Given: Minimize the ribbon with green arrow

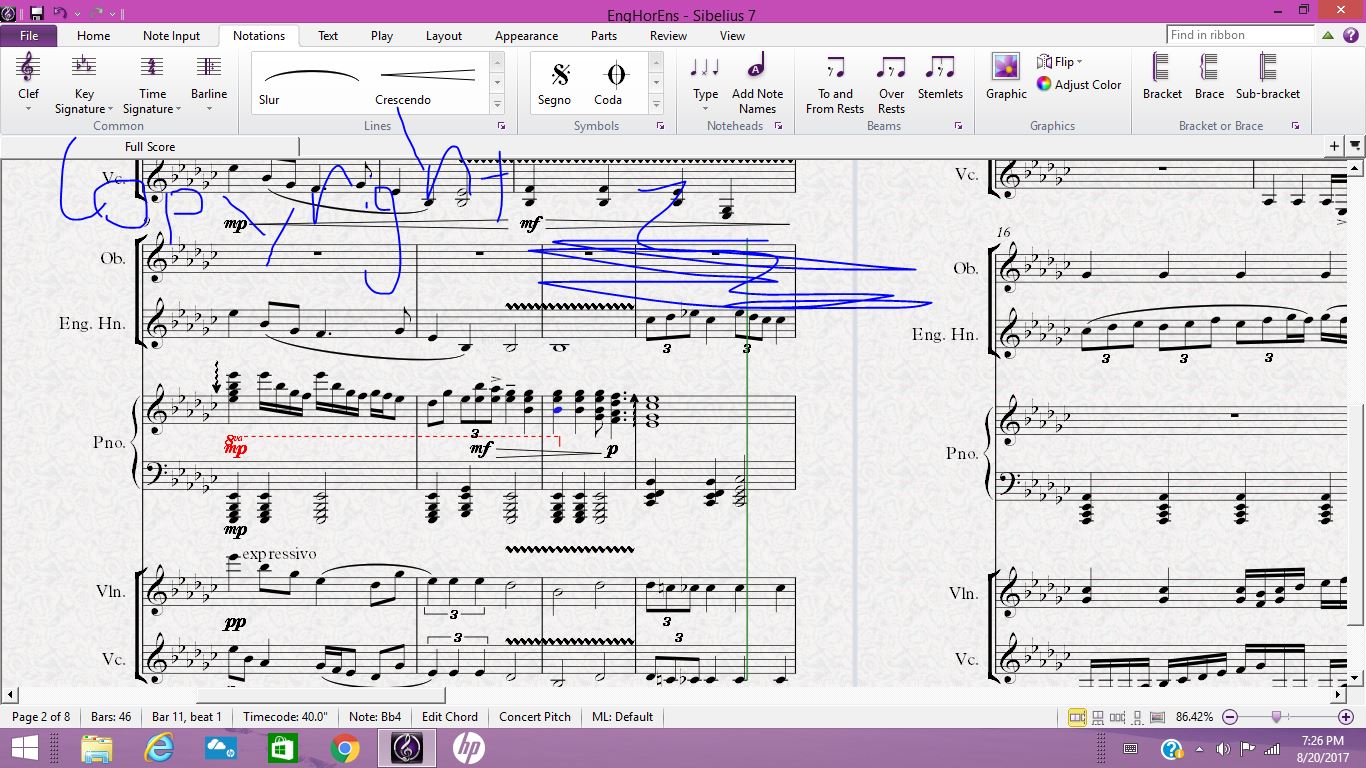Looking at the screenshot, I should [1328, 35].
